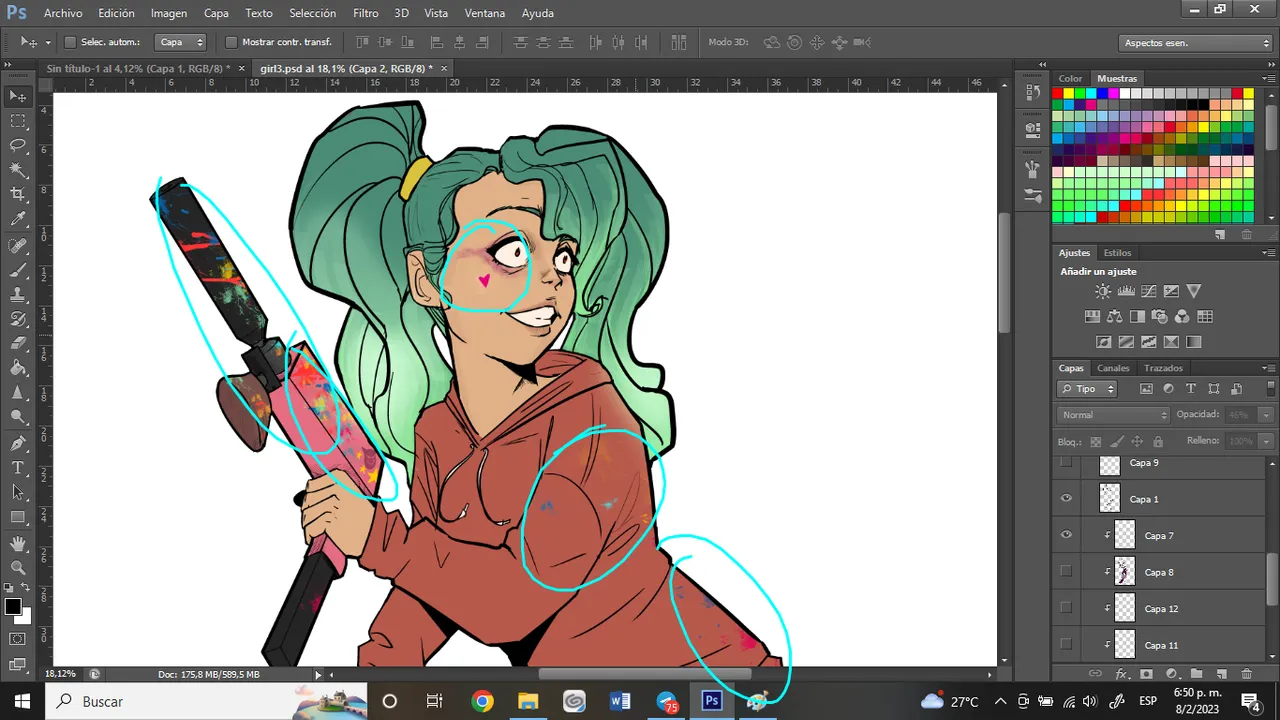
Task: Click the zoom percentage field 18,12%
Action: (x=61, y=674)
